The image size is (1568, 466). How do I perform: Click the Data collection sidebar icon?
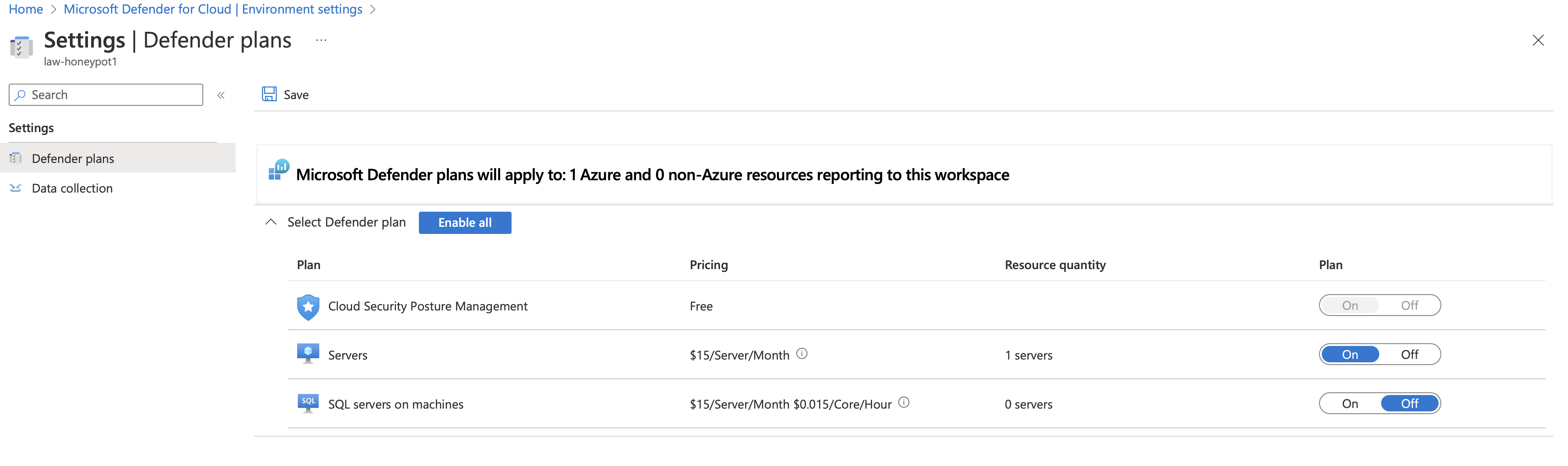click(x=16, y=188)
